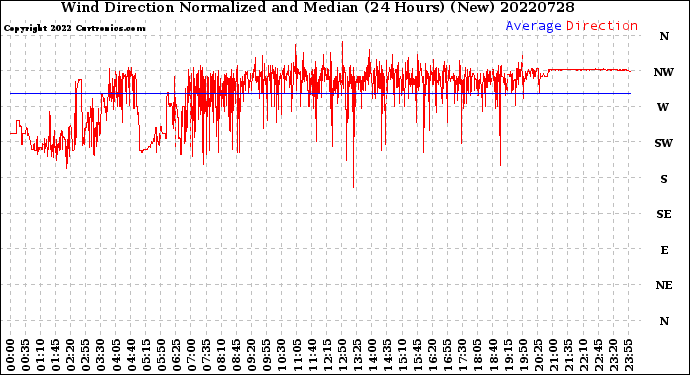This screenshot has width=690, height=375.
Task: Click the 01:45 time label
Action: (56, 355)
